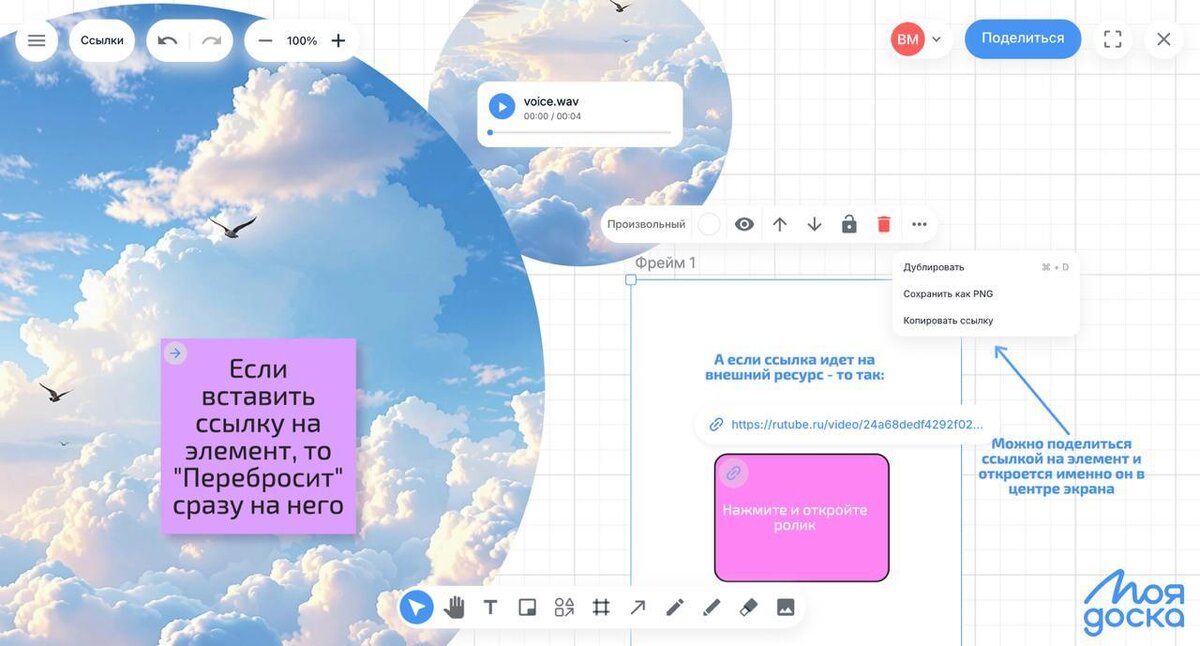Close the board with X
The width and height of the screenshot is (1200, 646).
point(1163,40)
